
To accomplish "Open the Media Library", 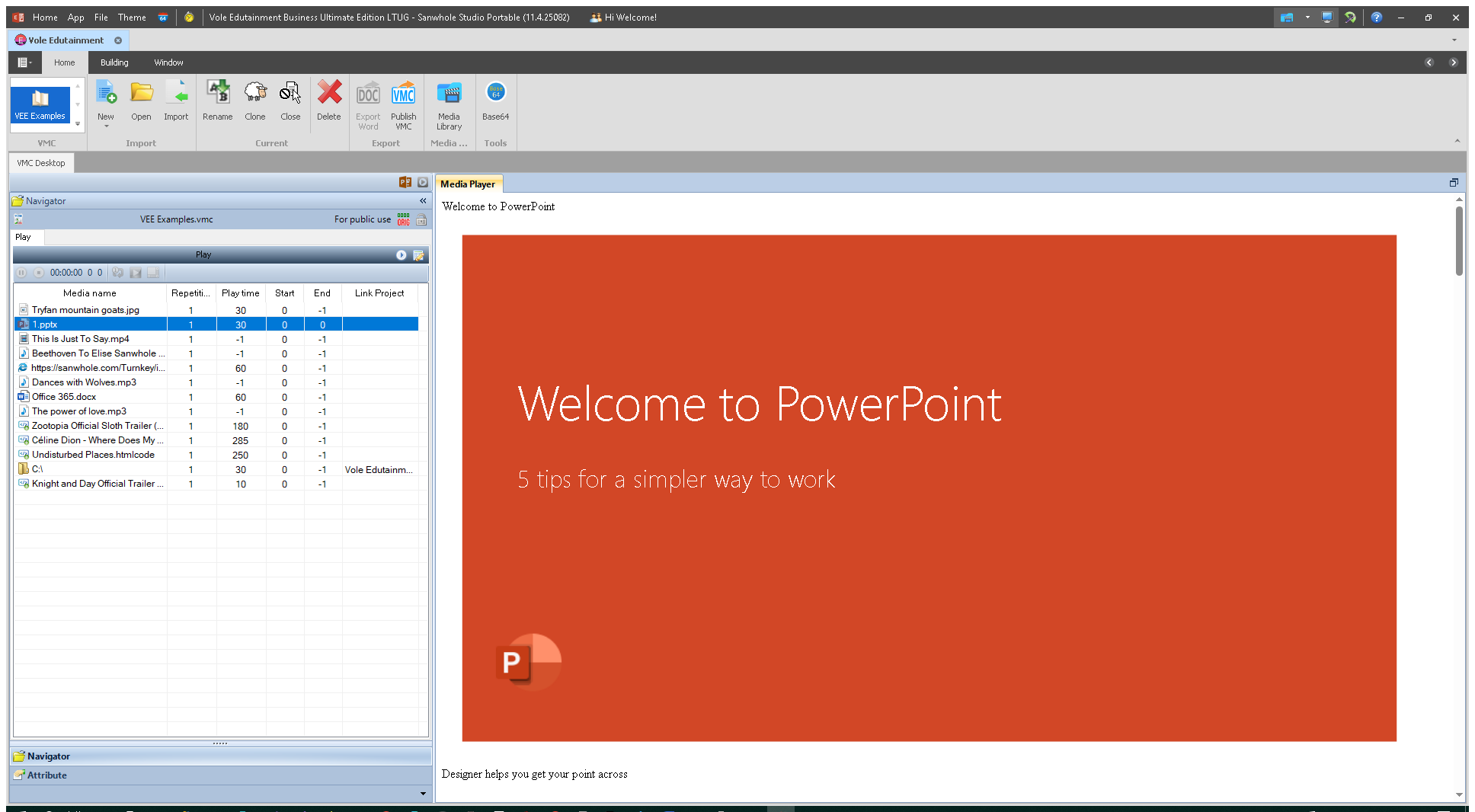I will 449,94.
